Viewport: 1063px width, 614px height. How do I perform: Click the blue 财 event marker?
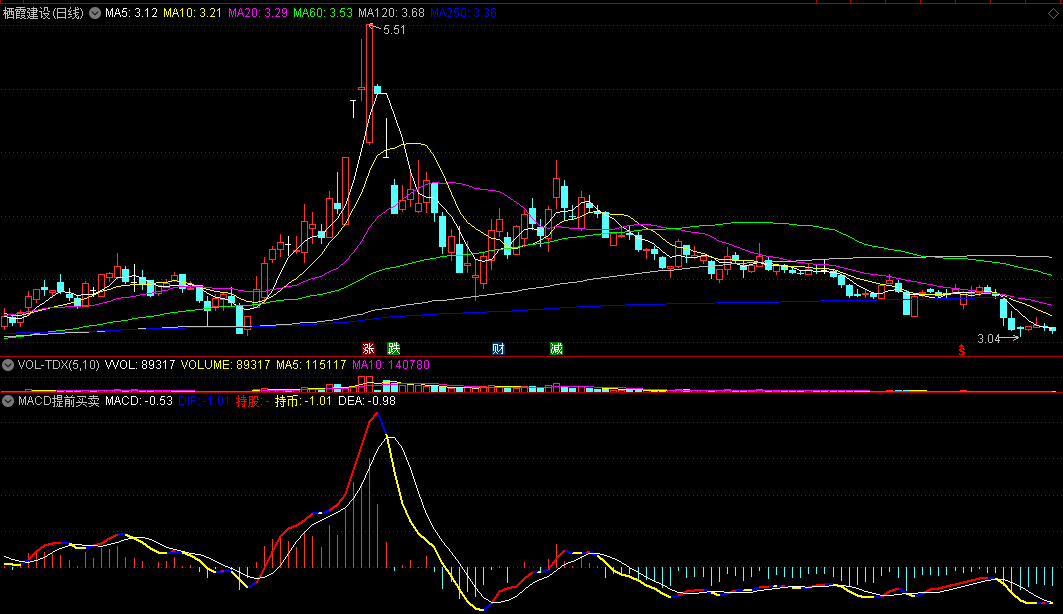pyautogui.click(x=498, y=349)
